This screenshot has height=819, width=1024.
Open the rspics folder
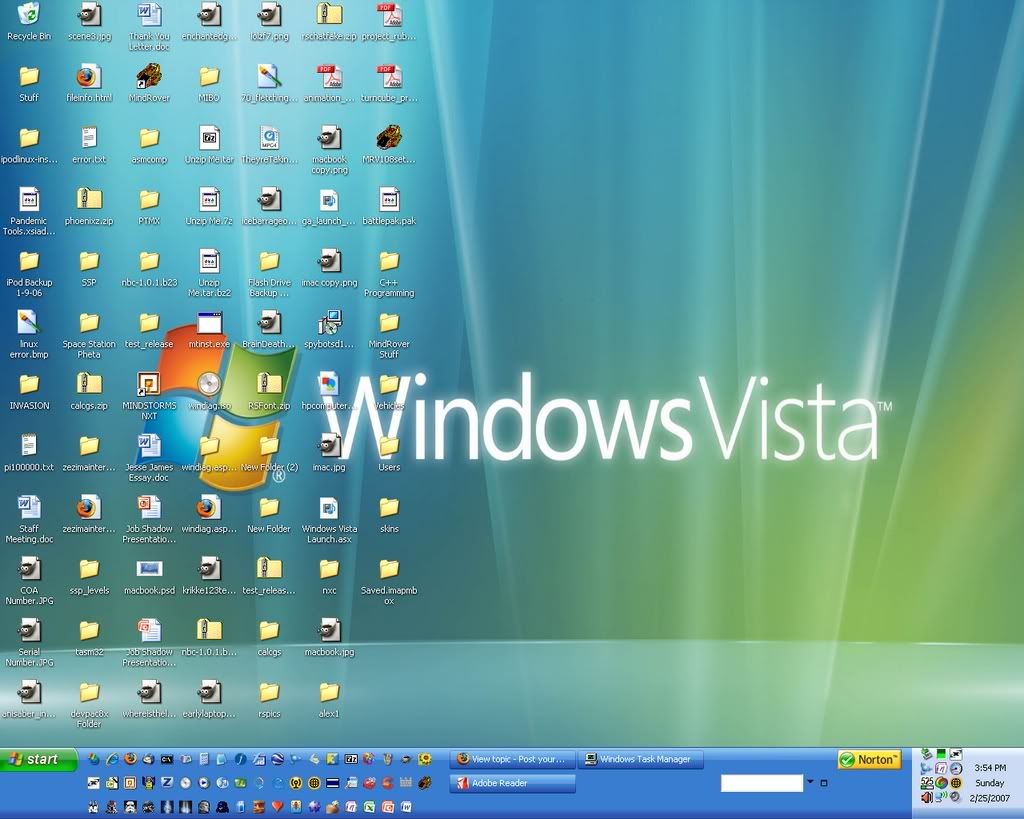[269, 698]
